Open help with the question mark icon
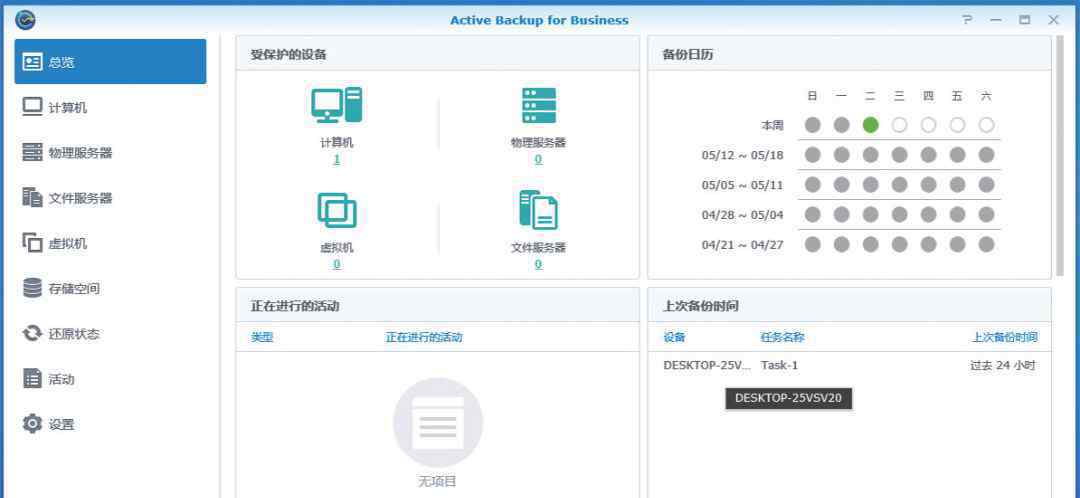The width and height of the screenshot is (1080, 498). 967,20
